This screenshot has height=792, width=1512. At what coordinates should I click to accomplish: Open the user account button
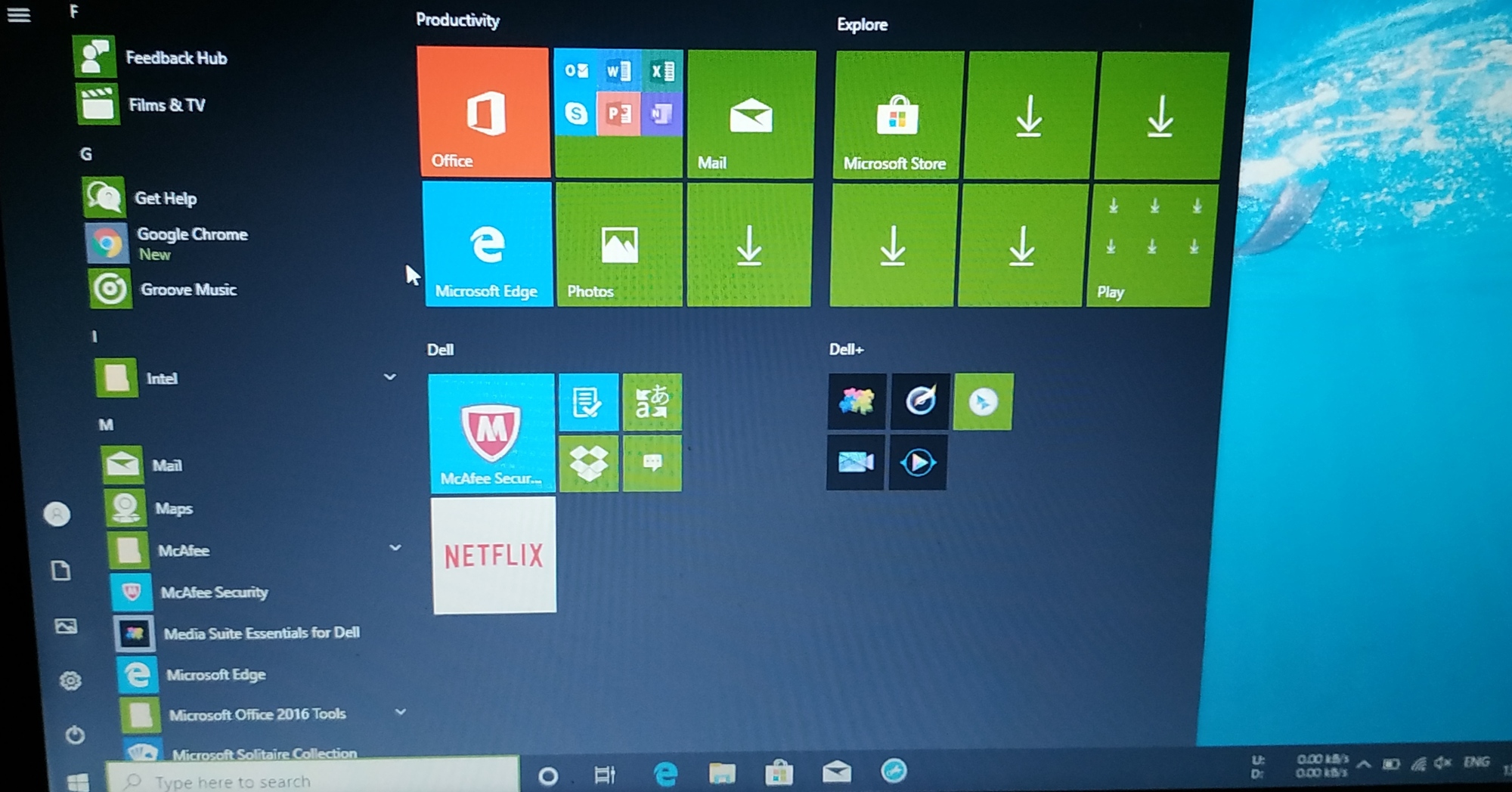57,515
